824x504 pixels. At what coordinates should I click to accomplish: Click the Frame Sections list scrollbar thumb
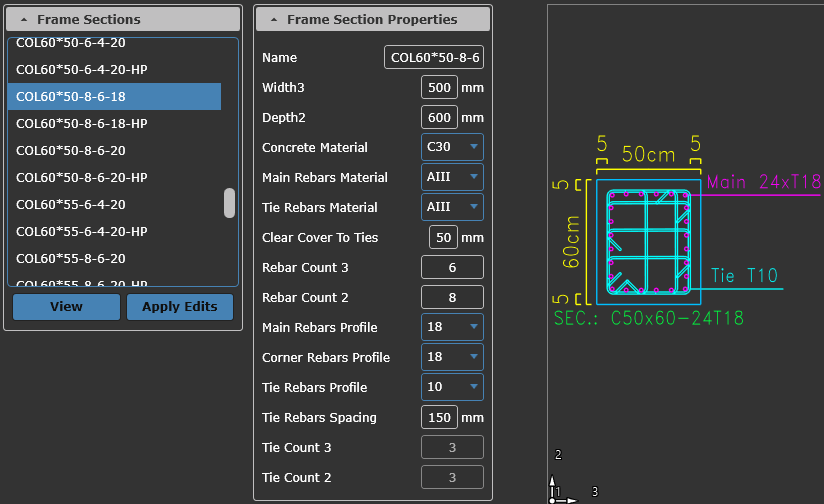point(229,203)
